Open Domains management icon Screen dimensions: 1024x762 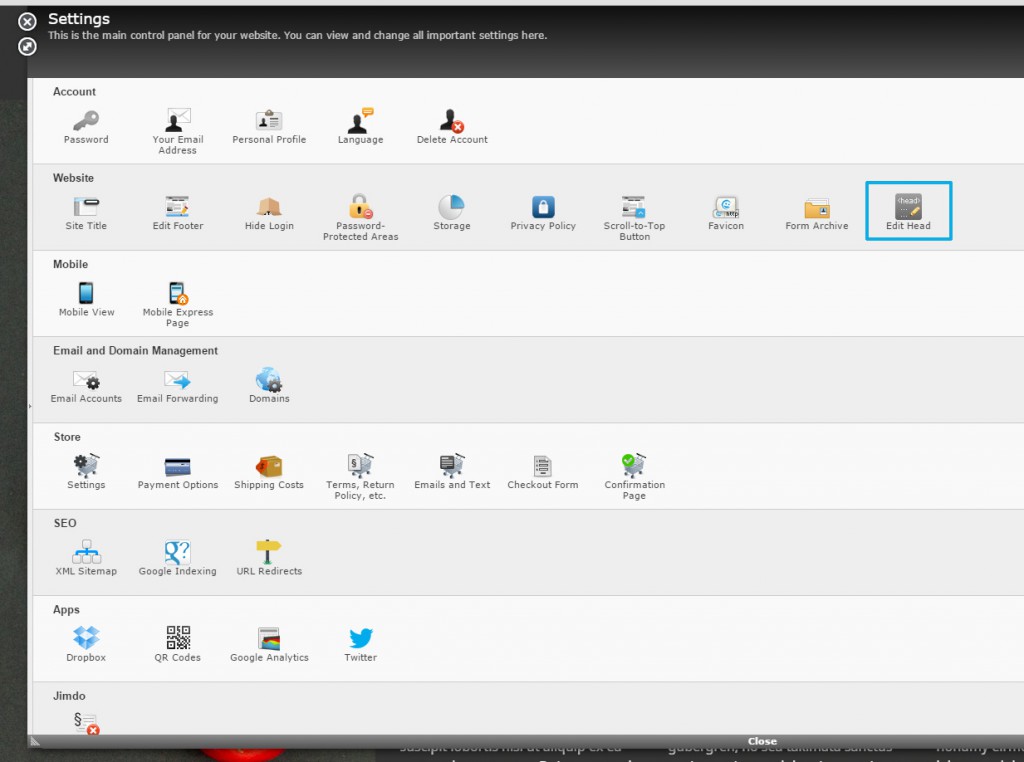[269, 381]
